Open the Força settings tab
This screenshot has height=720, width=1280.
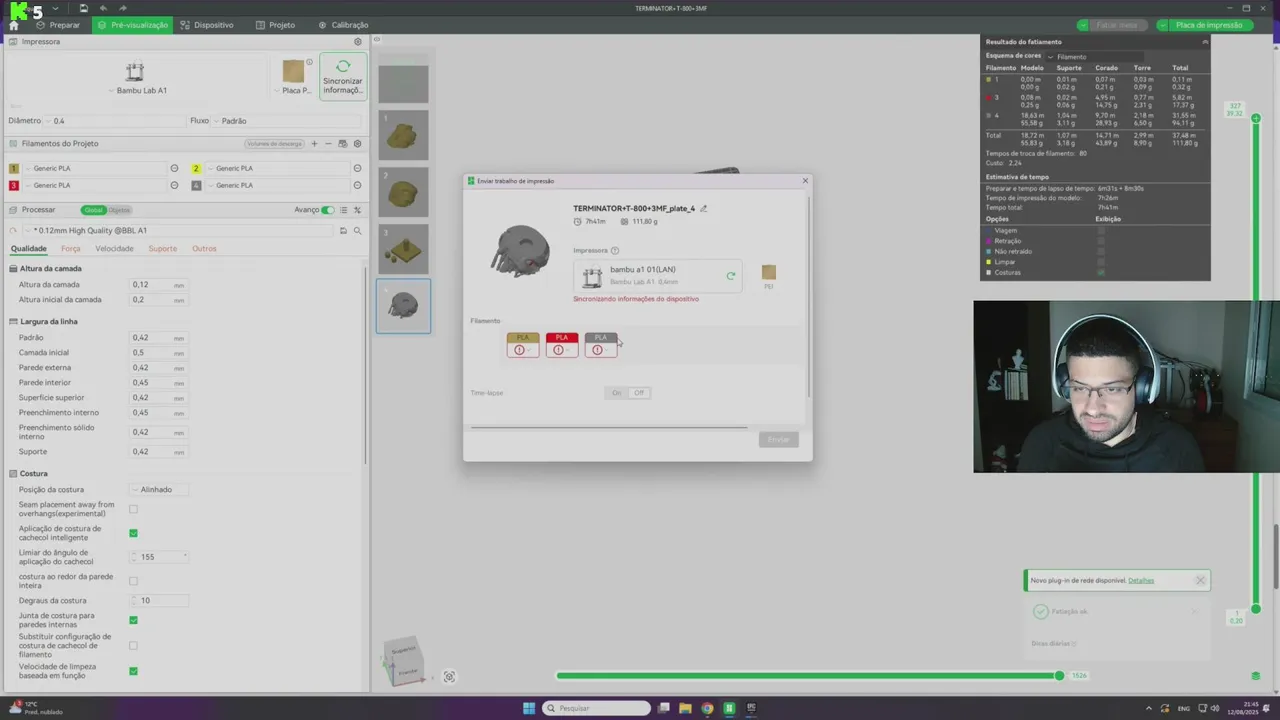point(70,248)
